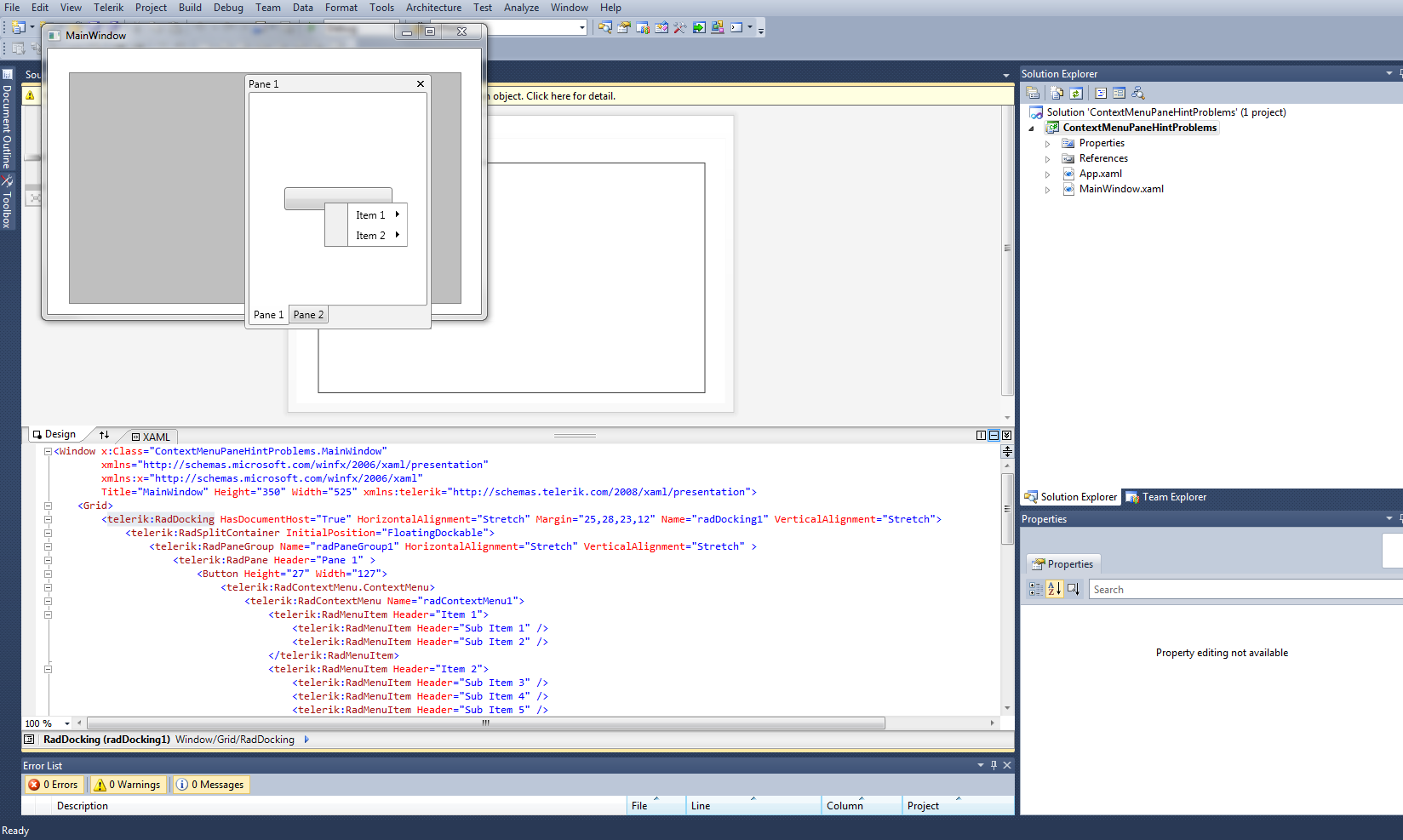This screenshot has width=1403, height=840.
Task: Click the Refresh icon in Solution Explorer
Action: click(x=1076, y=94)
